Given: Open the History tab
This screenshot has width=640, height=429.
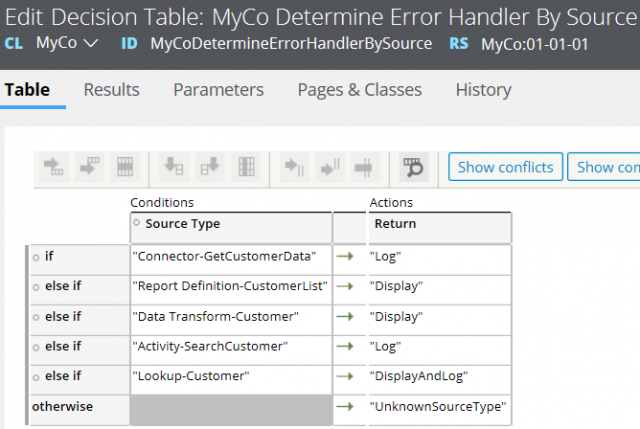Looking at the screenshot, I should pos(483,90).
